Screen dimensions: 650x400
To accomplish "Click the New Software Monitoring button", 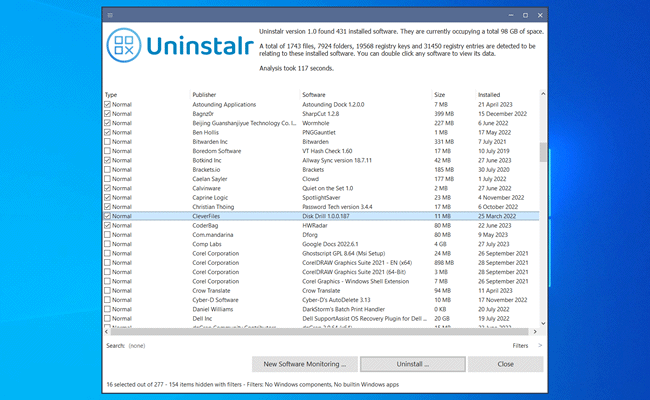I will pos(305,364).
